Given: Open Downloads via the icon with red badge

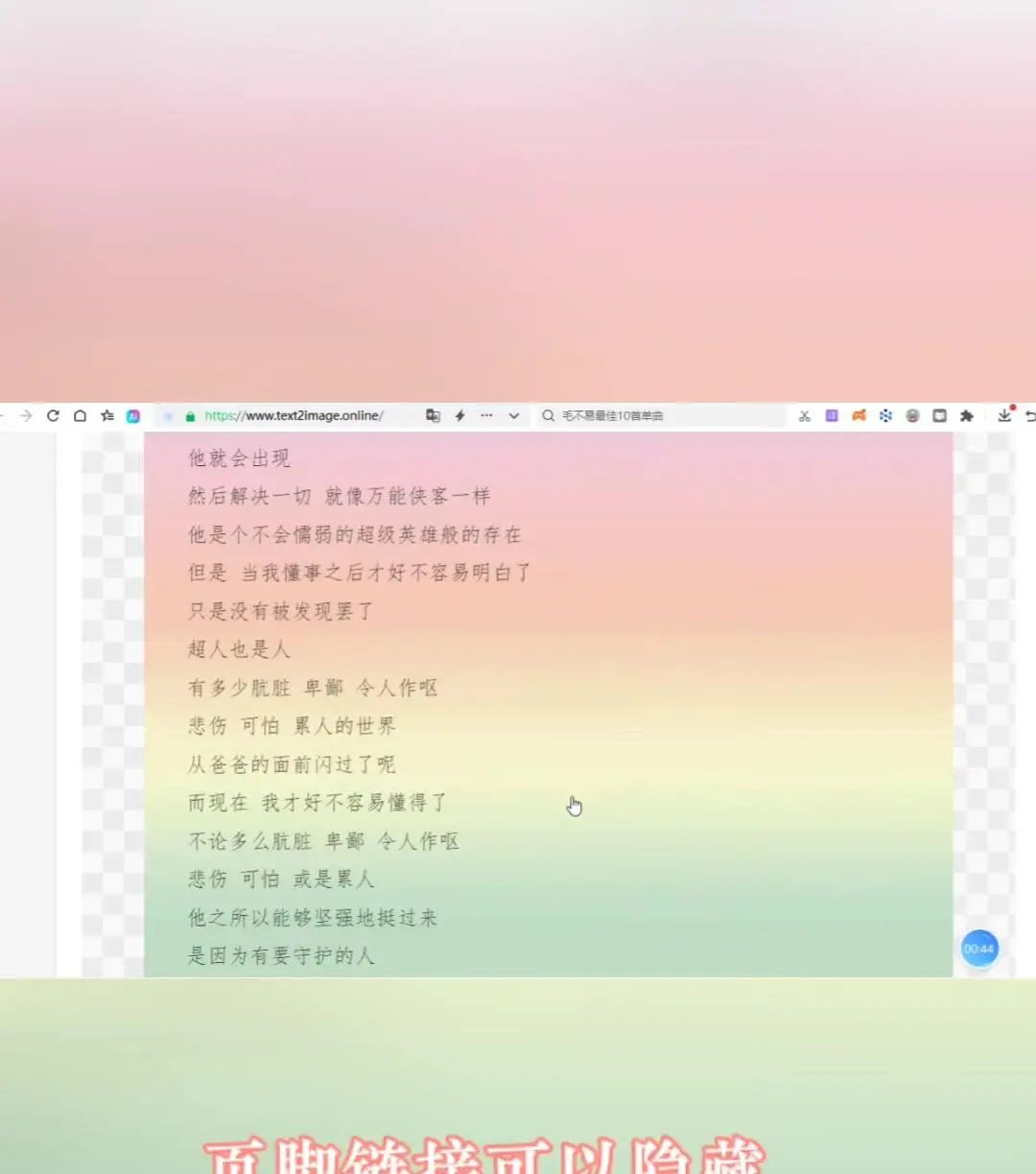Looking at the screenshot, I should [1005, 415].
